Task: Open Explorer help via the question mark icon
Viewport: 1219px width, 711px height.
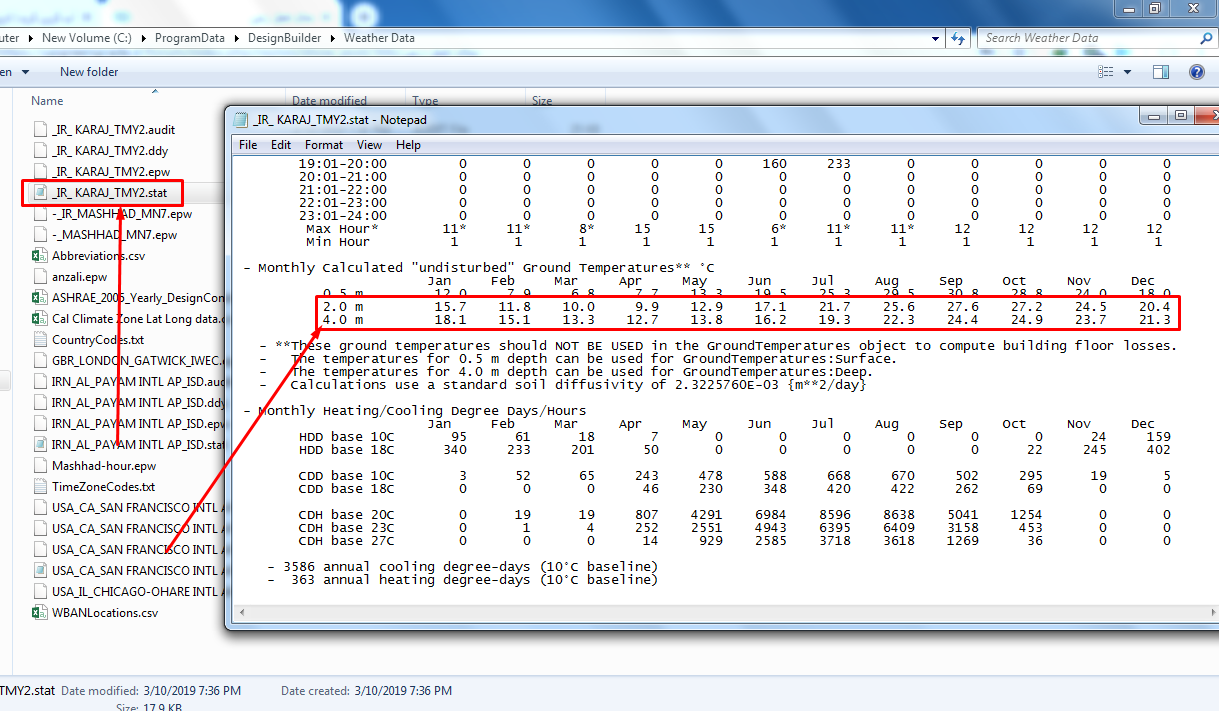Action: pos(1196,72)
